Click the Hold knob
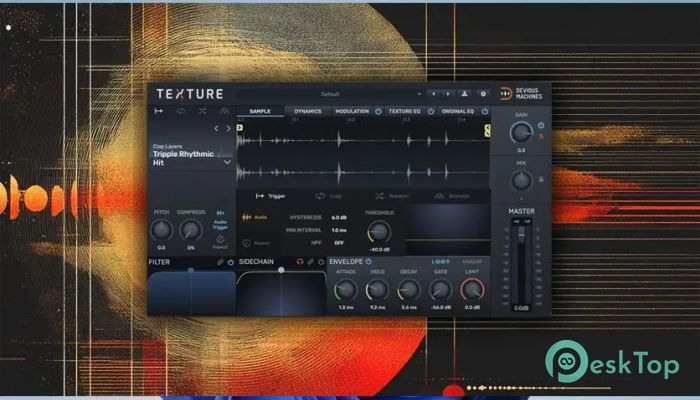Image resolution: width=700 pixels, height=400 pixels. (377, 290)
